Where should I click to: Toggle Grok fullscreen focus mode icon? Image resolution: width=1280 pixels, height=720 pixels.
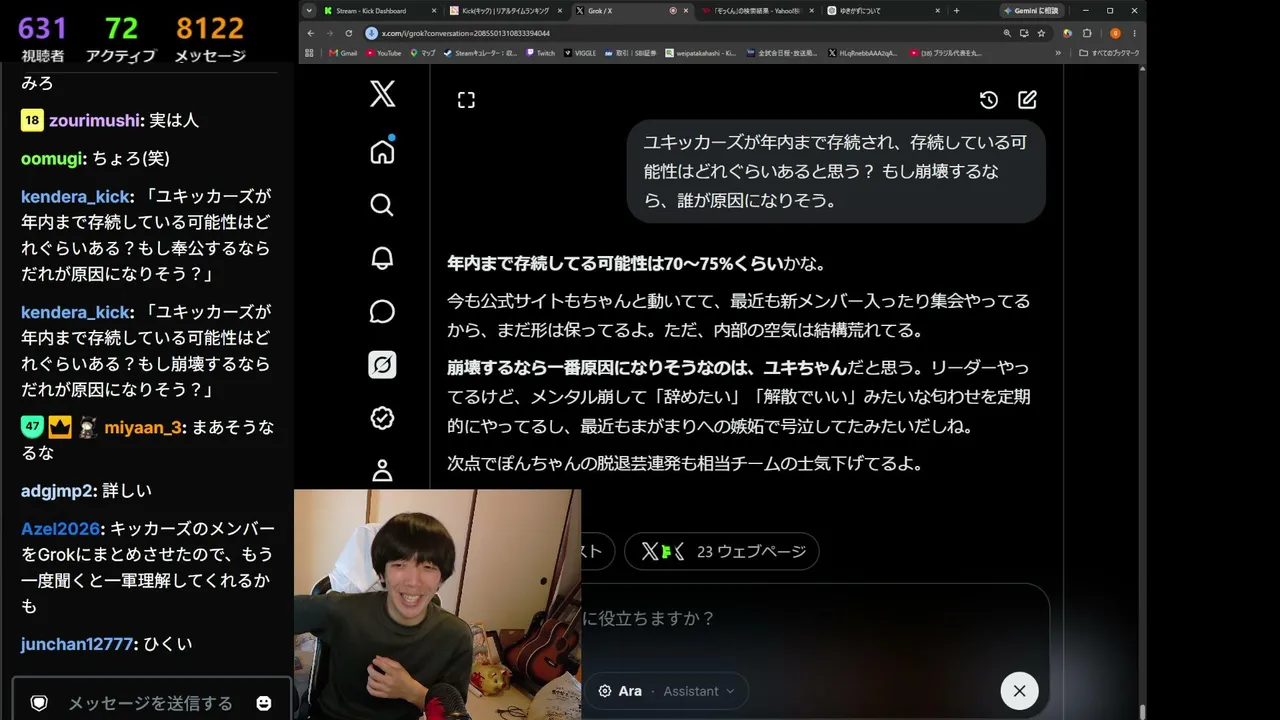466,100
